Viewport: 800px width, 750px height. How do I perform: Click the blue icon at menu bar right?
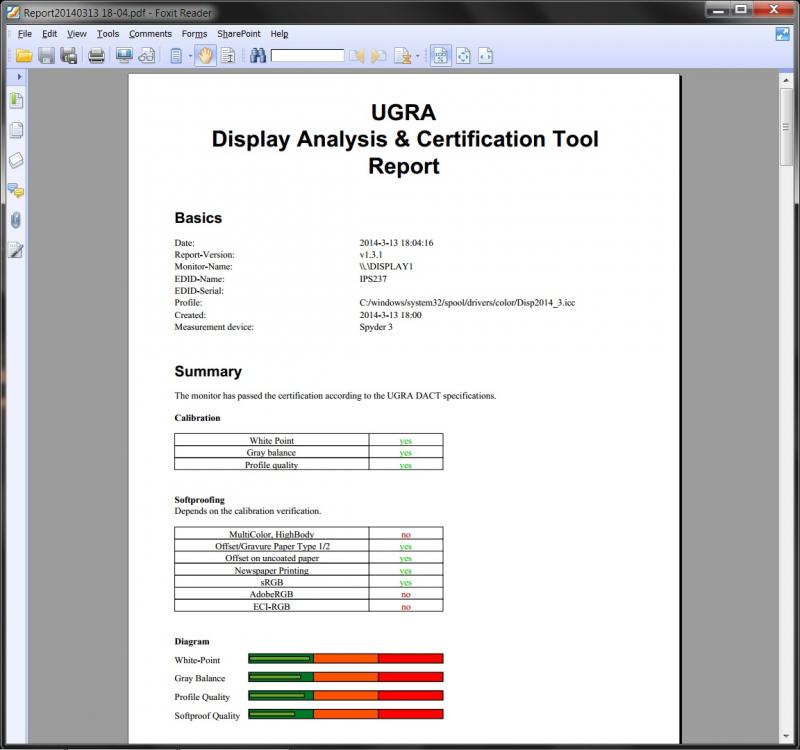click(x=782, y=34)
